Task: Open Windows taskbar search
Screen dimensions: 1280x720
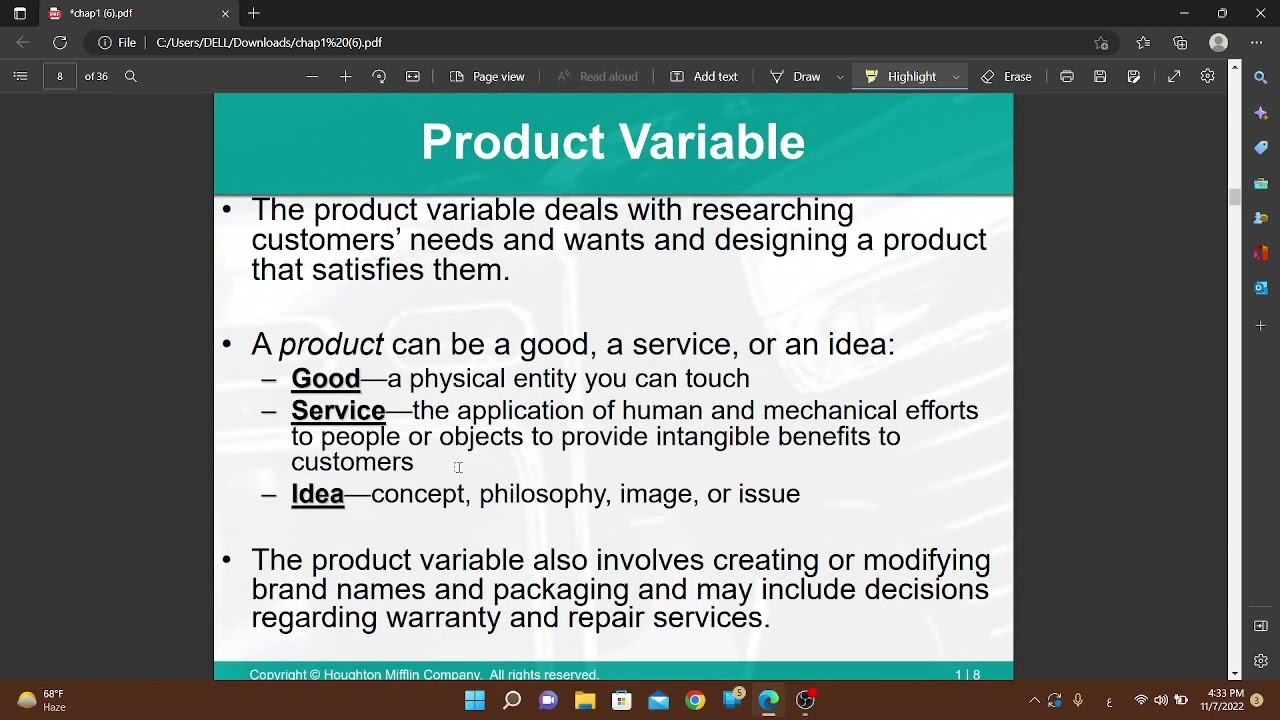Action: [512, 700]
